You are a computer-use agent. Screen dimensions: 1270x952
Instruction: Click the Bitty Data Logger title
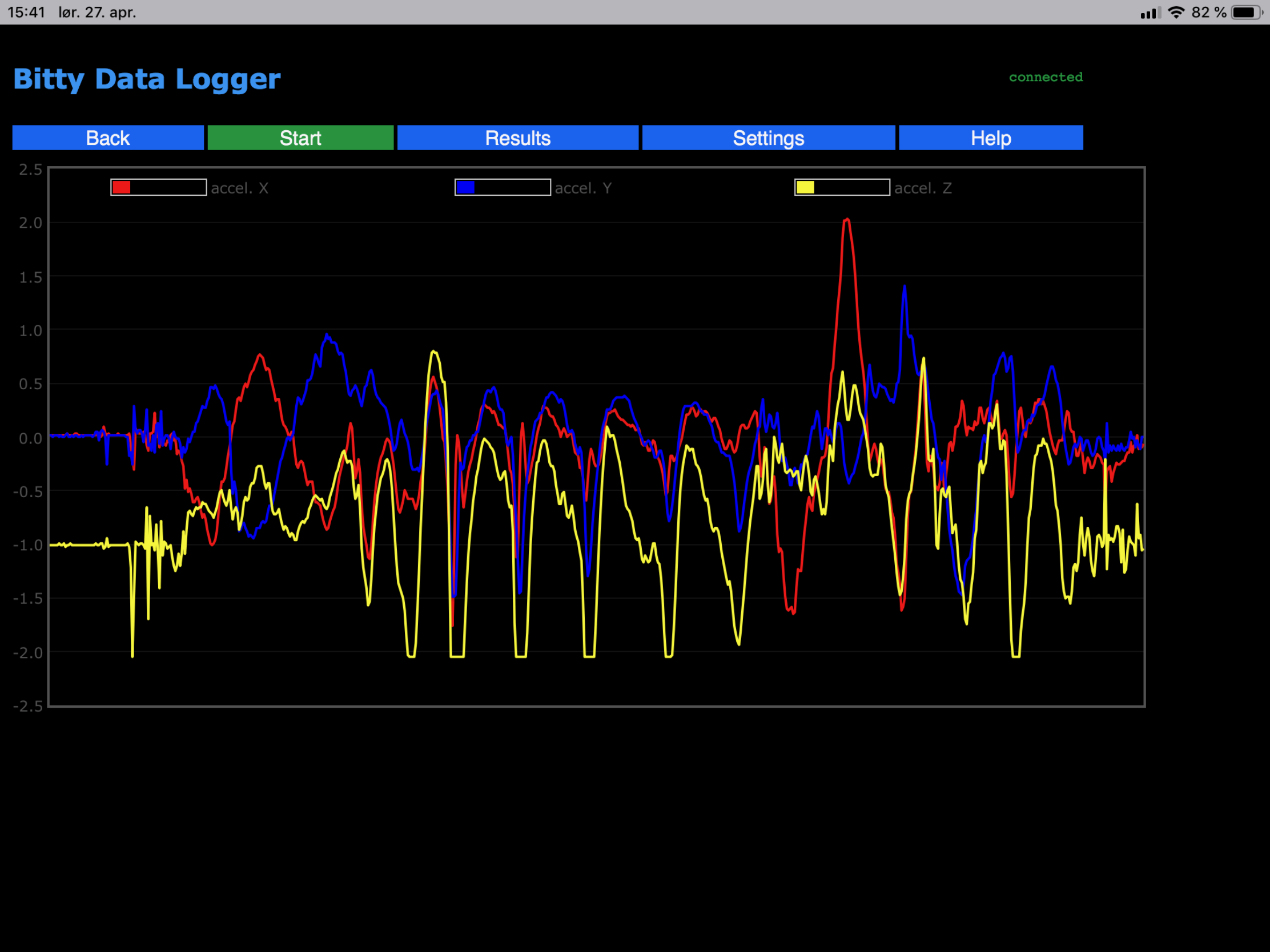[147, 79]
